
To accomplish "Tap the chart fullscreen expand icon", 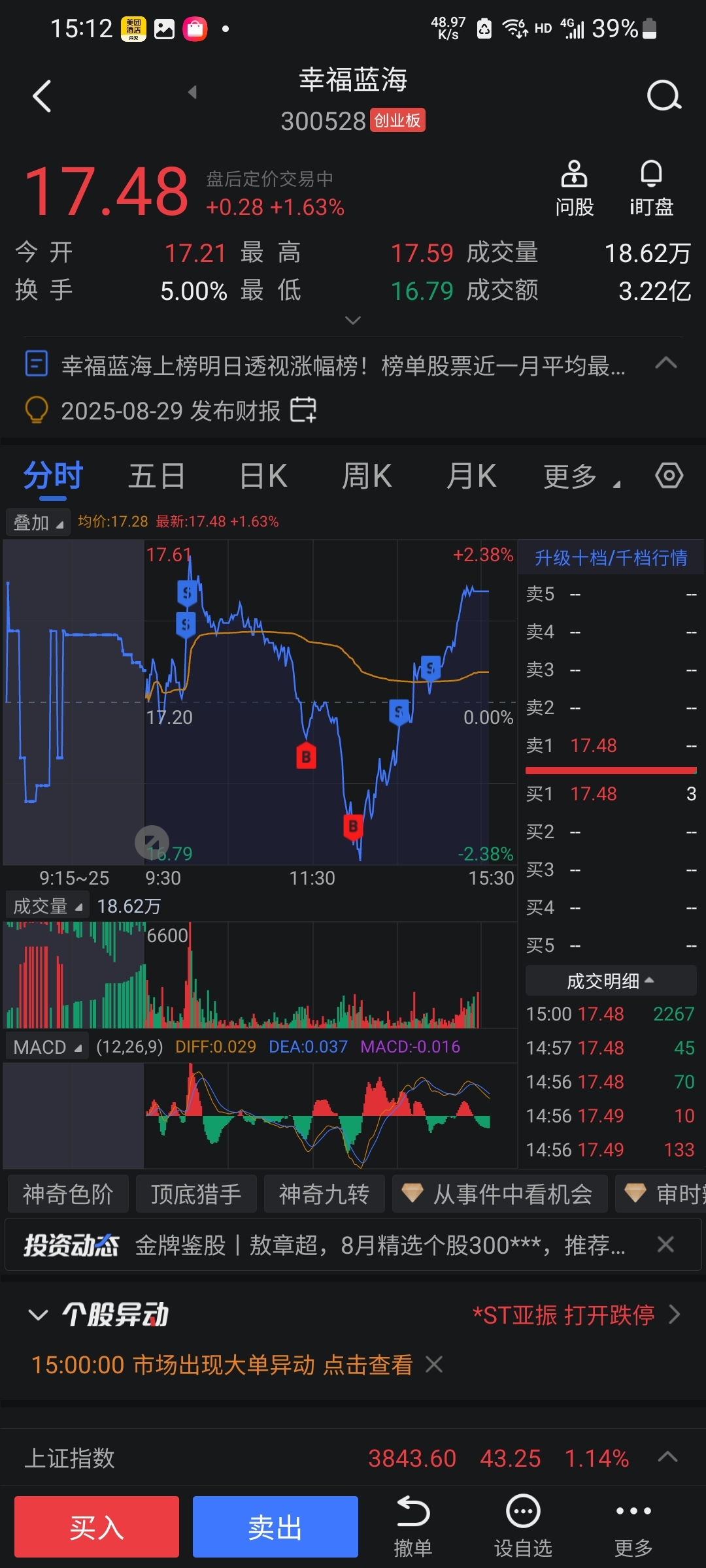I will click(x=152, y=843).
